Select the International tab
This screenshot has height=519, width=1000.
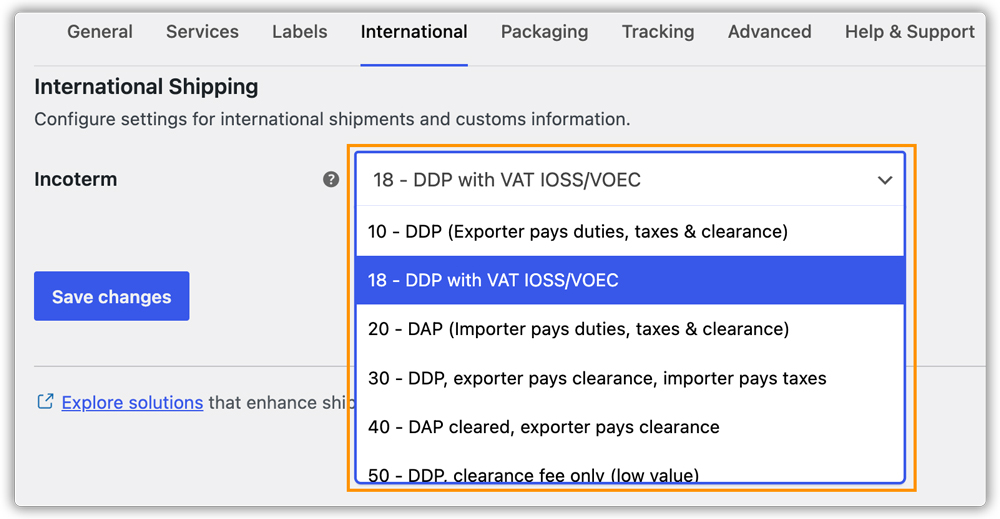pos(414,32)
